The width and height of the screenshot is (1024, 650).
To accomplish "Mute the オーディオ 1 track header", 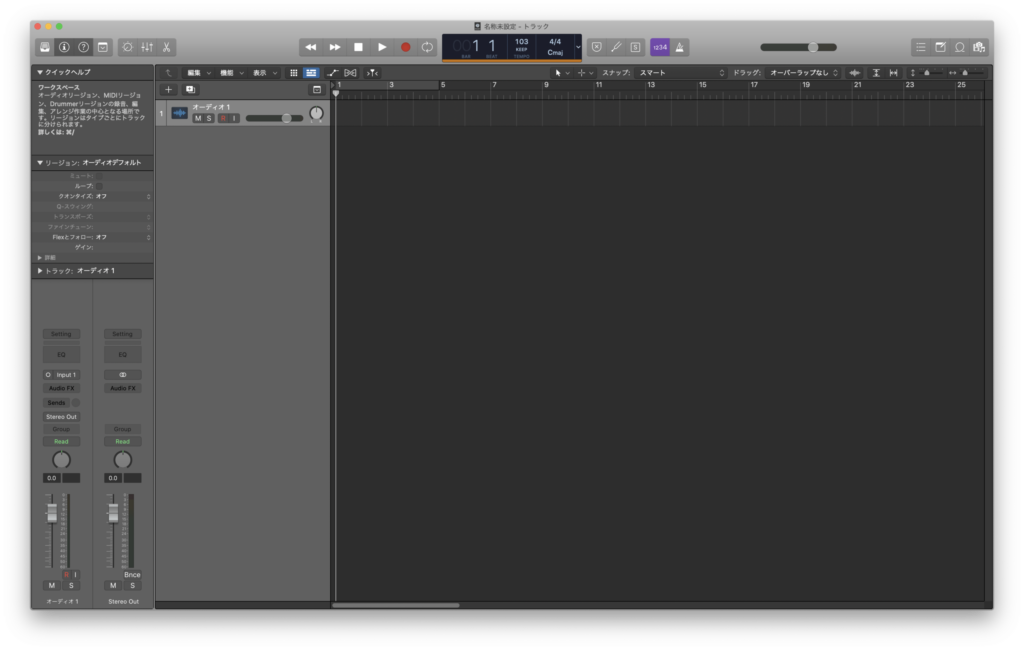I will [x=198, y=118].
